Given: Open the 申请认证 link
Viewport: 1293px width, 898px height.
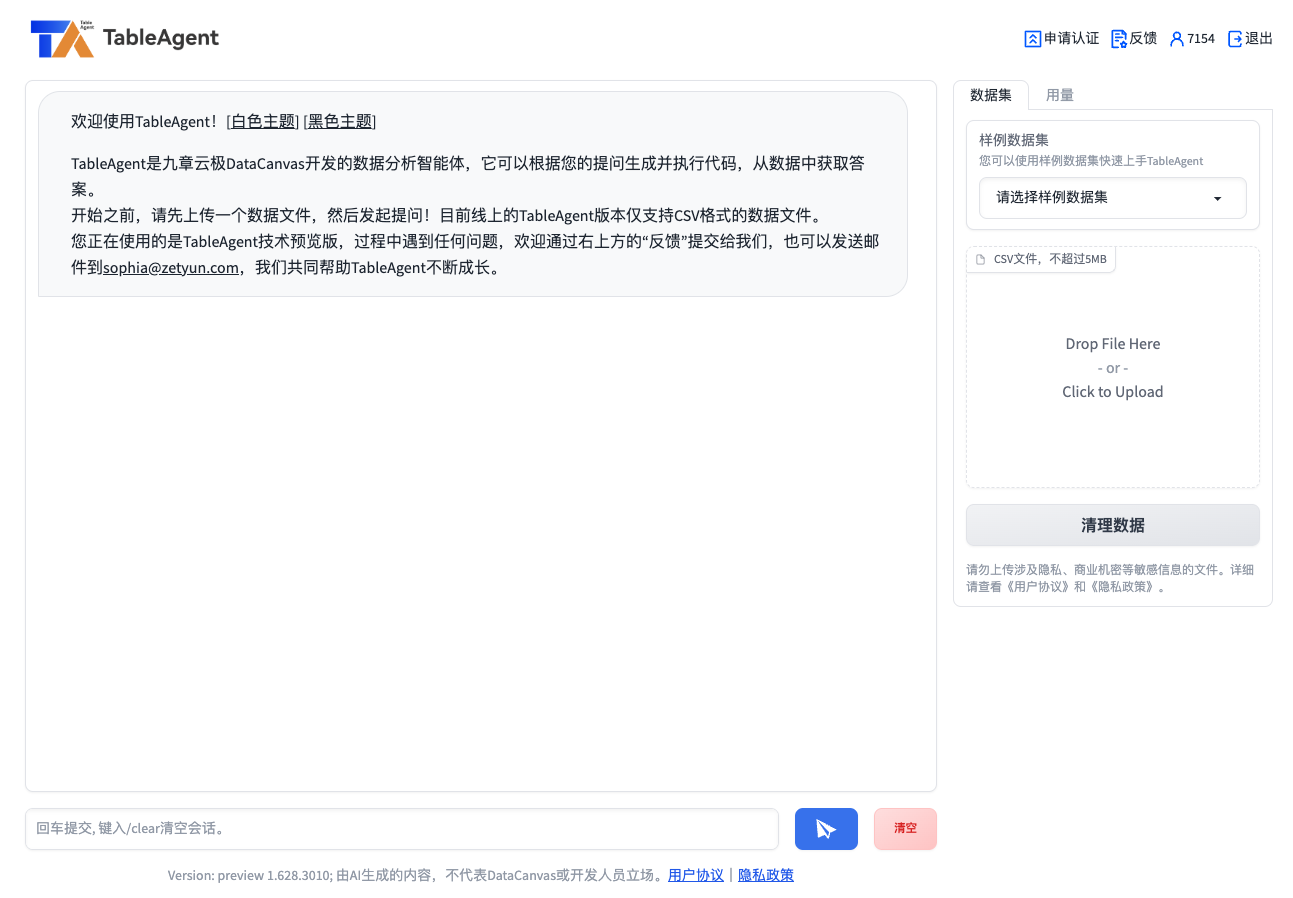Looking at the screenshot, I should 1071,39.
